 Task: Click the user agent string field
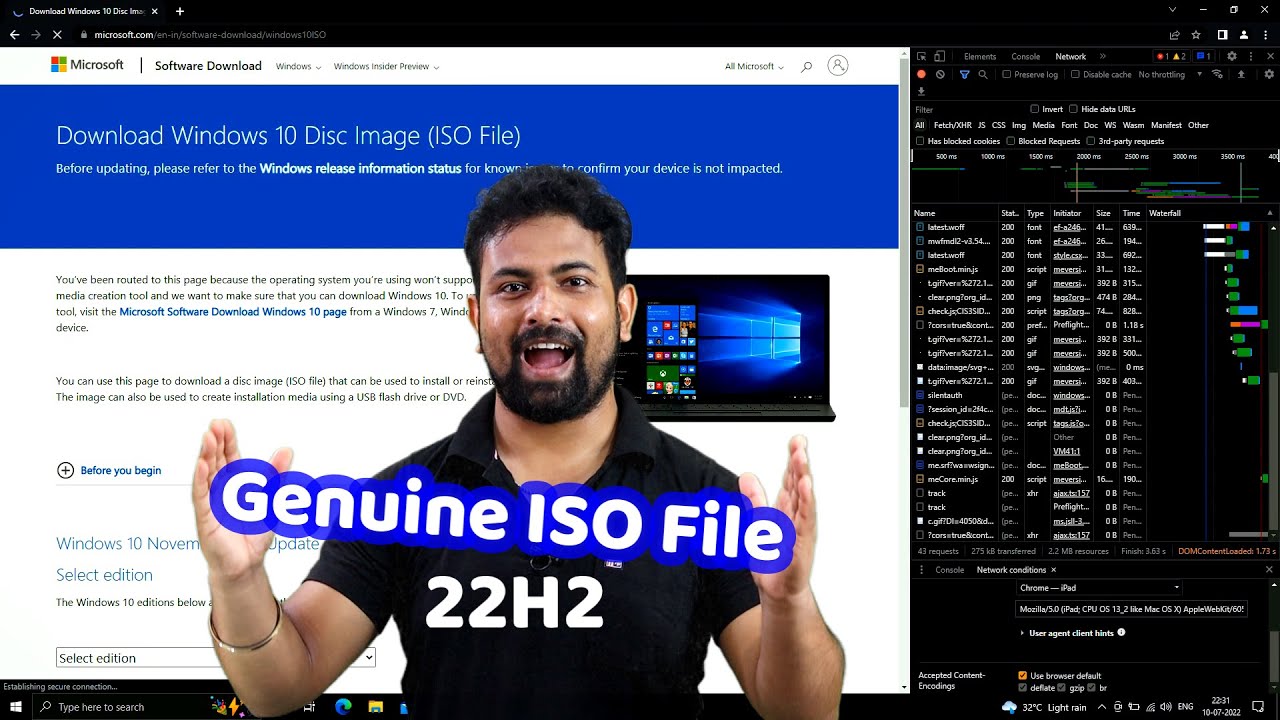point(1131,609)
